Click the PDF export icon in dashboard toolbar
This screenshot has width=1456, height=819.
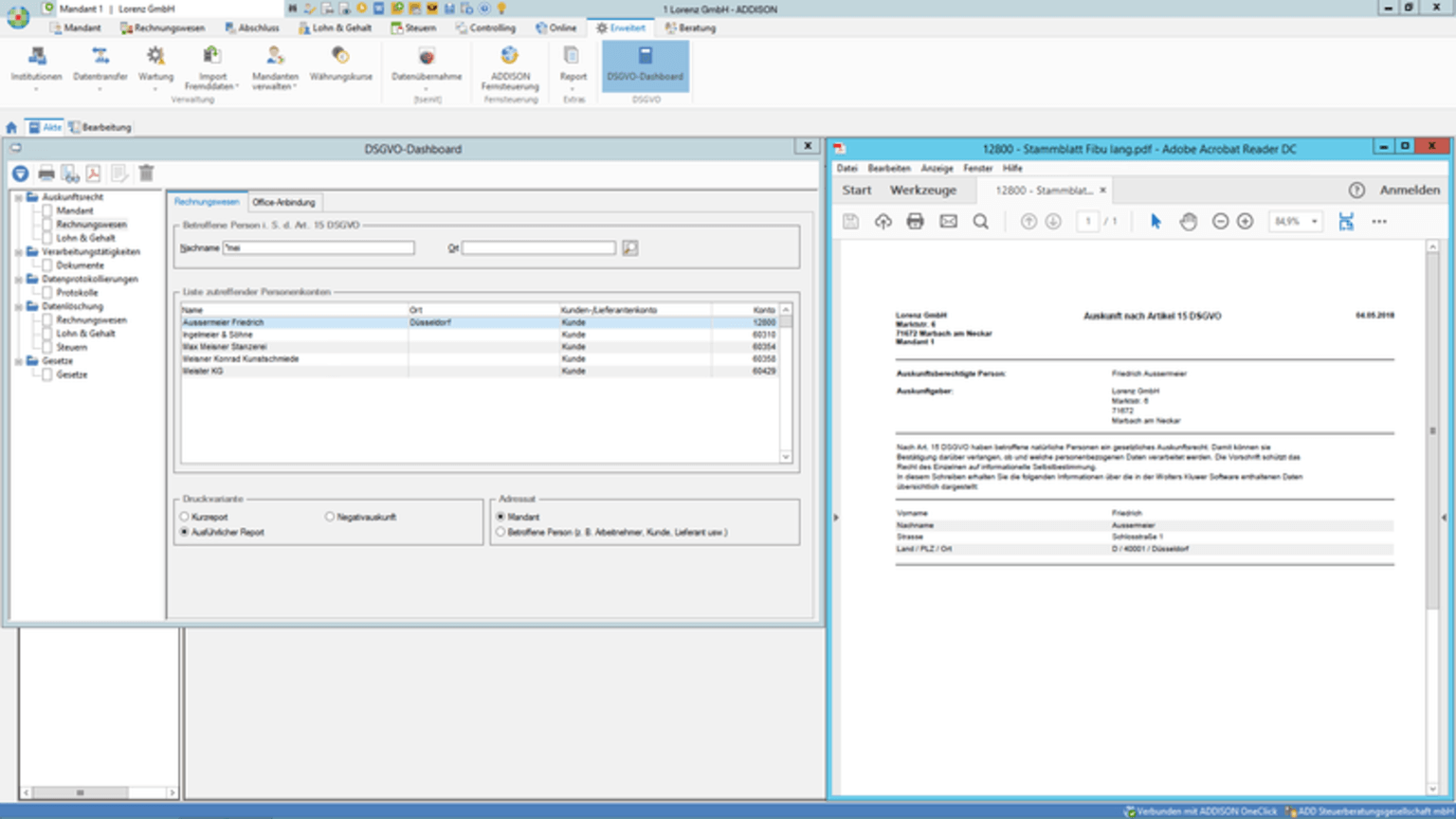tap(93, 173)
